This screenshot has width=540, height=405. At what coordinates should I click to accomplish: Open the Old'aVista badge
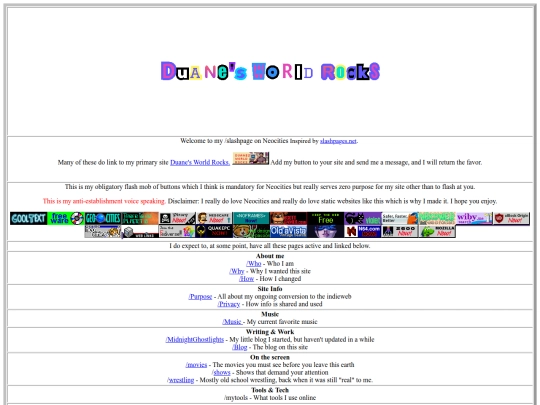(289, 231)
